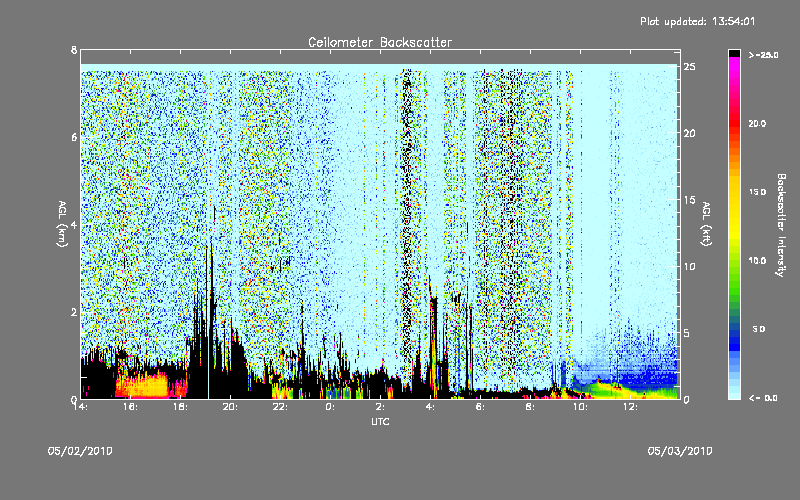The height and width of the screenshot is (500, 800).
Task: Click the 'Plot updated: 13:54:01' timestamp
Action: [697, 21]
